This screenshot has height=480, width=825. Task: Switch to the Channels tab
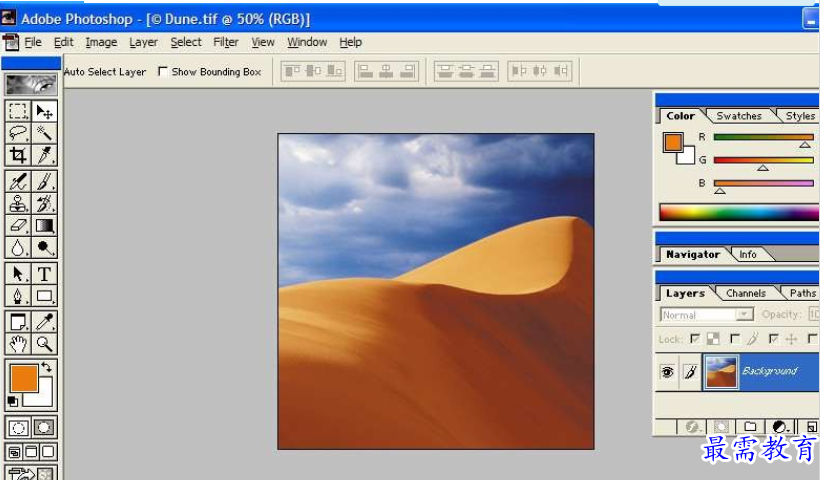pyautogui.click(x=746, y=293)
